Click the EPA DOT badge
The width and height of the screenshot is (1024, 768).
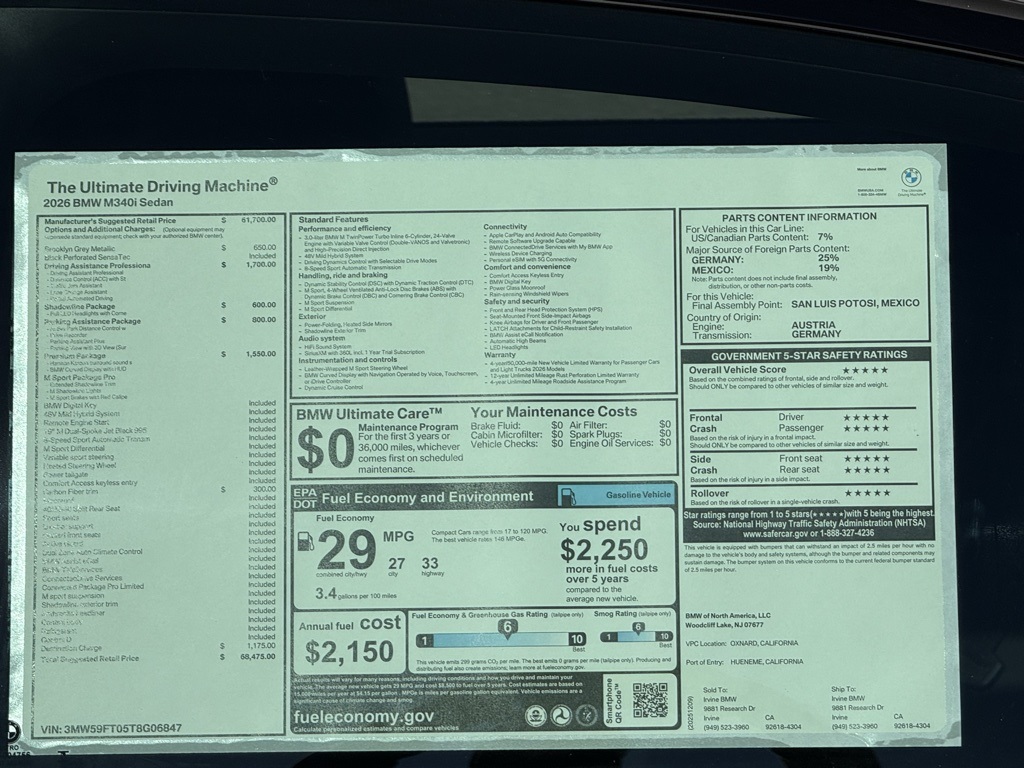pos(304,496)
